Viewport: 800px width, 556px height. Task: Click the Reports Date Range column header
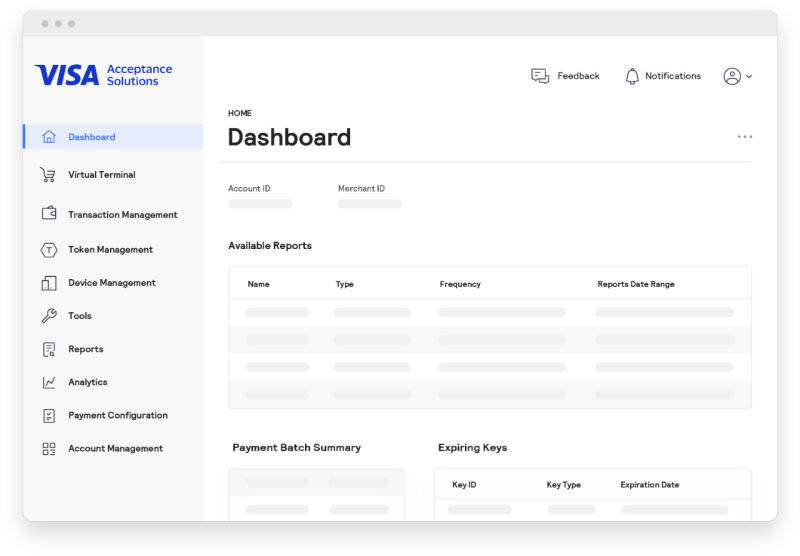[x=635, y=284]
